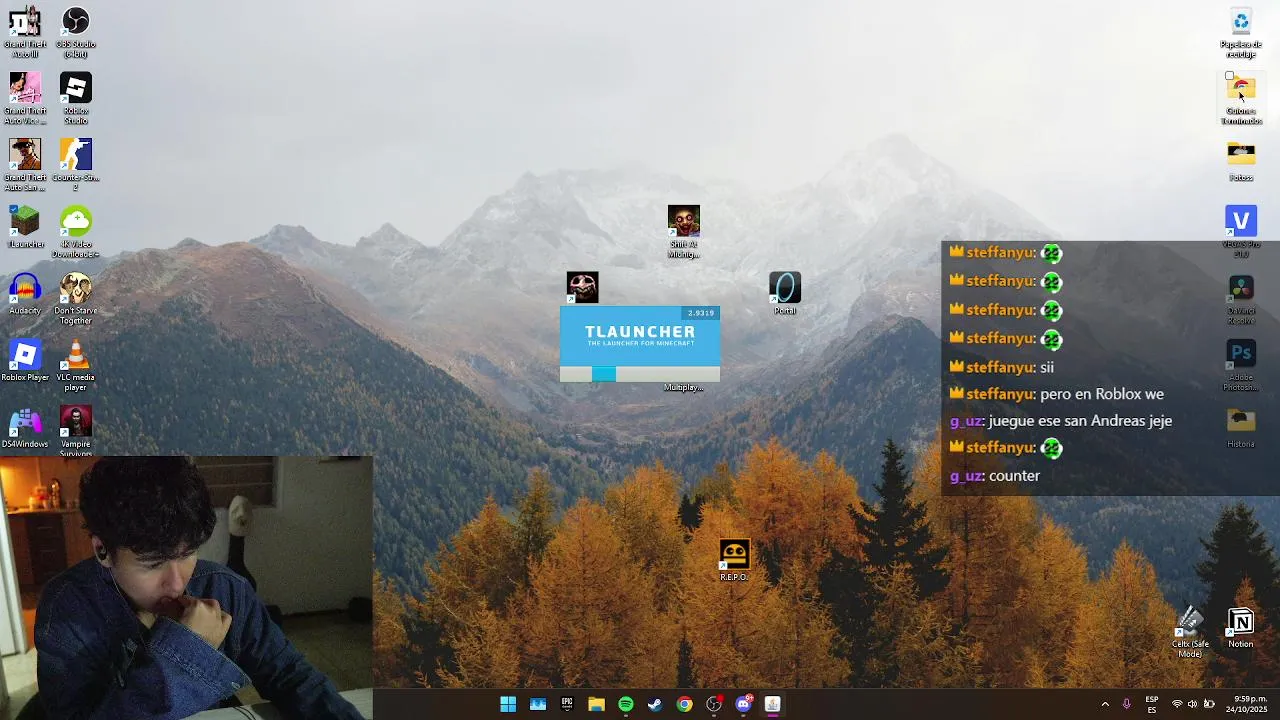Select Grand Theft Auto San Andreas shortcut
Screen dimensions: 1280x720
25,165
